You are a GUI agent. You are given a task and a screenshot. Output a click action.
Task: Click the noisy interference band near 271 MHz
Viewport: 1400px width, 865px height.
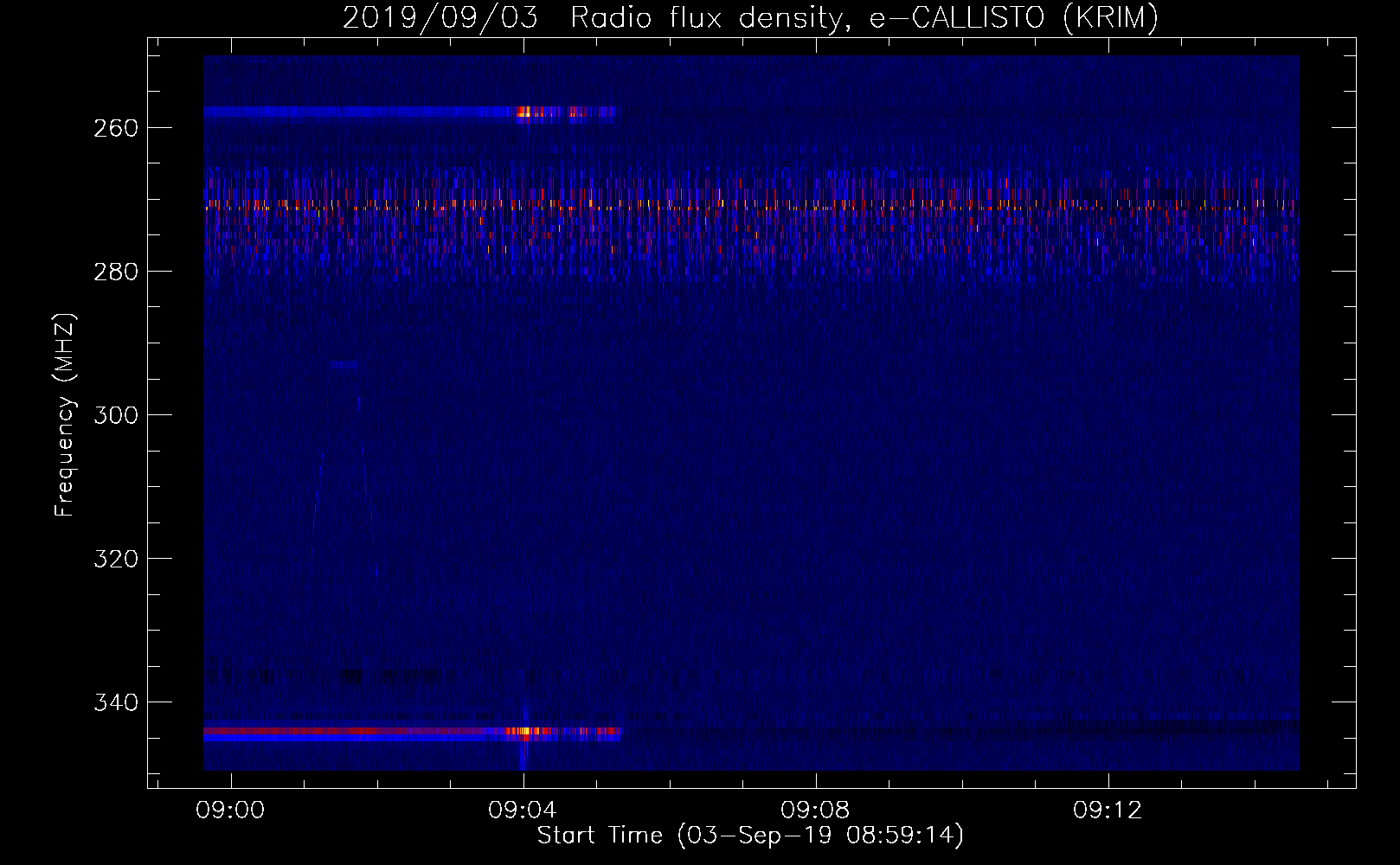pos(751,207)
